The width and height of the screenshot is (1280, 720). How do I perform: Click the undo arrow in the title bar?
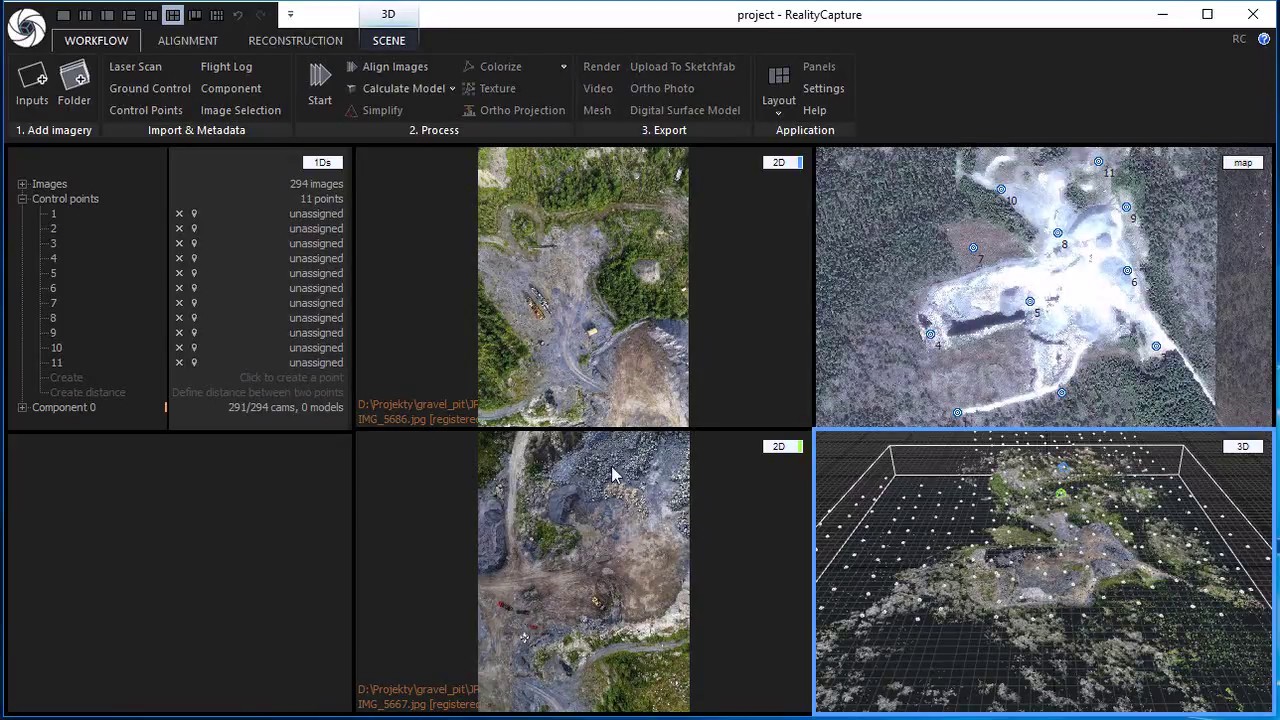[238, 15]
